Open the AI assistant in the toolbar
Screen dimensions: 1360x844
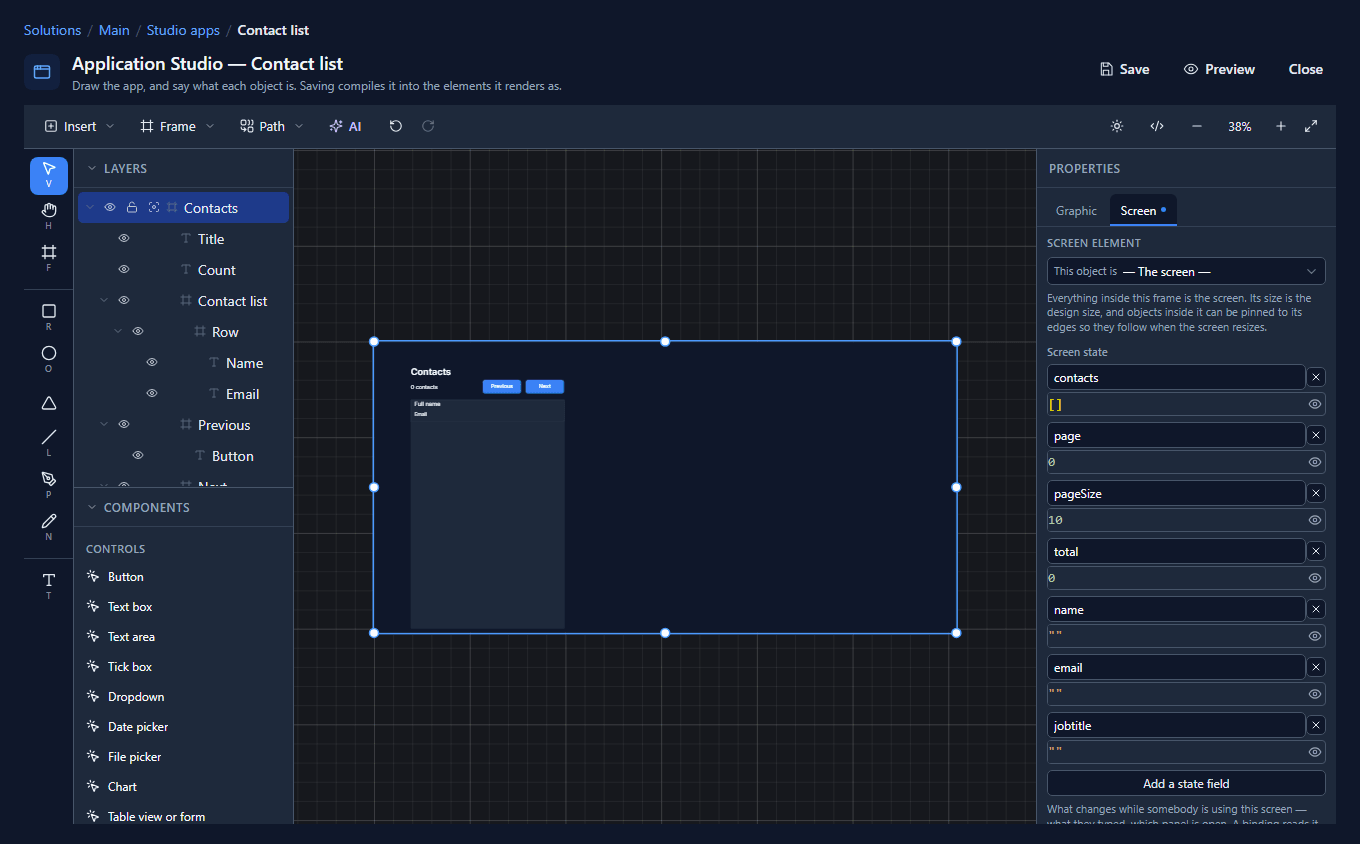pos(345,126)
